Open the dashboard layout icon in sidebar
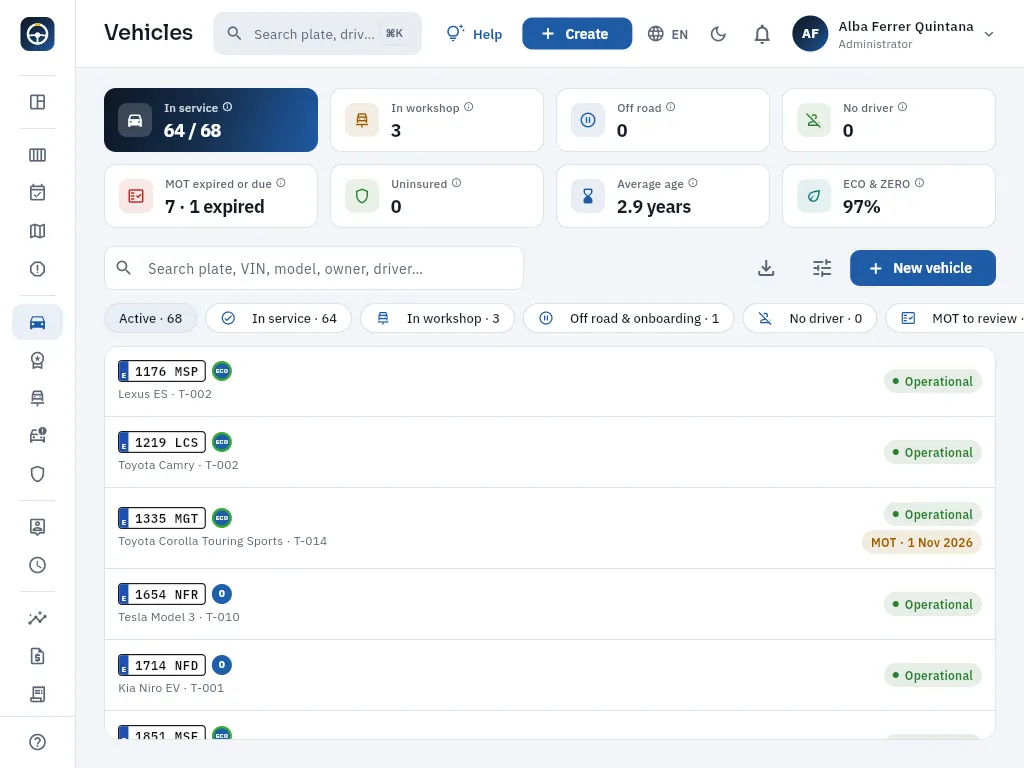The height and width of the screenshot is (768, 1024). [37, 102]
